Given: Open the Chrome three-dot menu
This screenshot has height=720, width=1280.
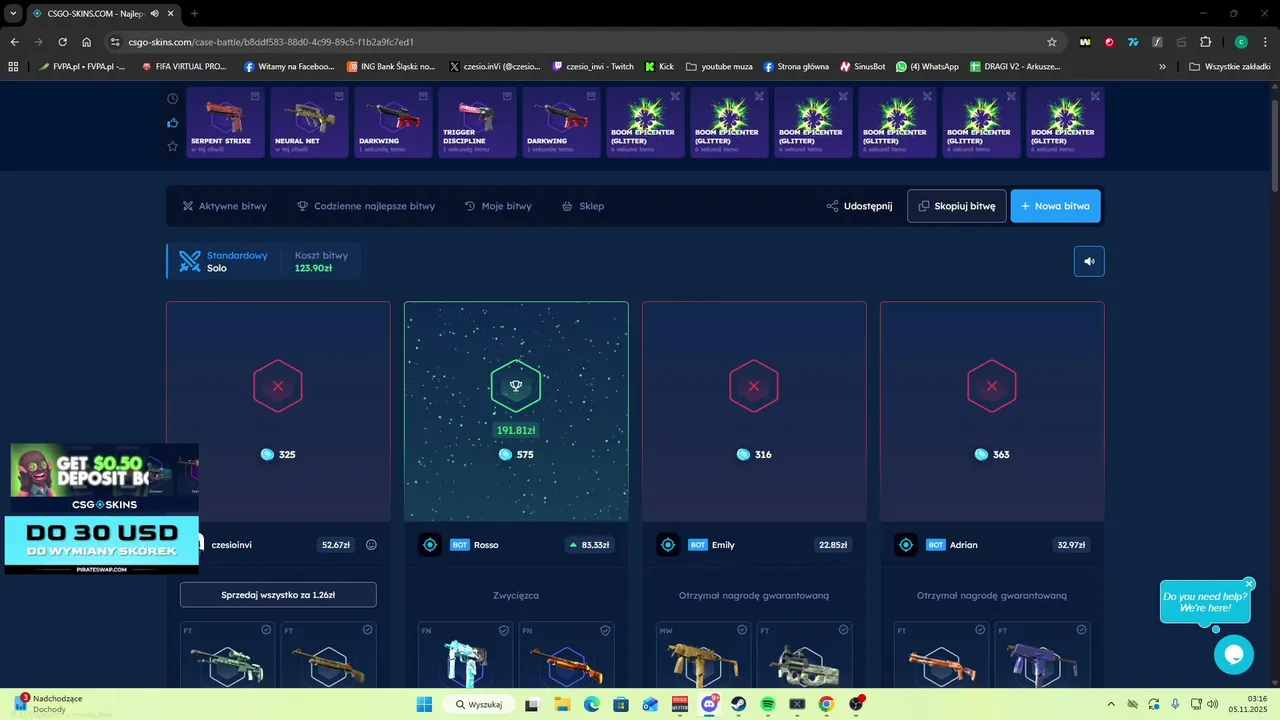Looking at the screenshot, I should pyautogui.click(x=1265, y=42).
